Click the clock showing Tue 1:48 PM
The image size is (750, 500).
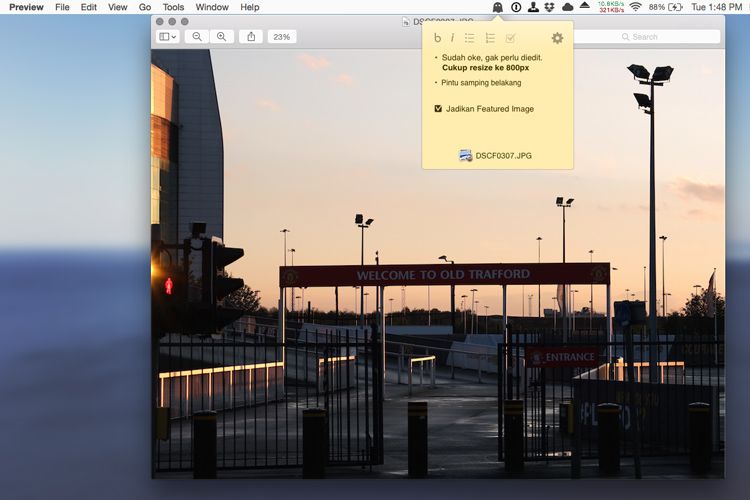coord(717,7)
